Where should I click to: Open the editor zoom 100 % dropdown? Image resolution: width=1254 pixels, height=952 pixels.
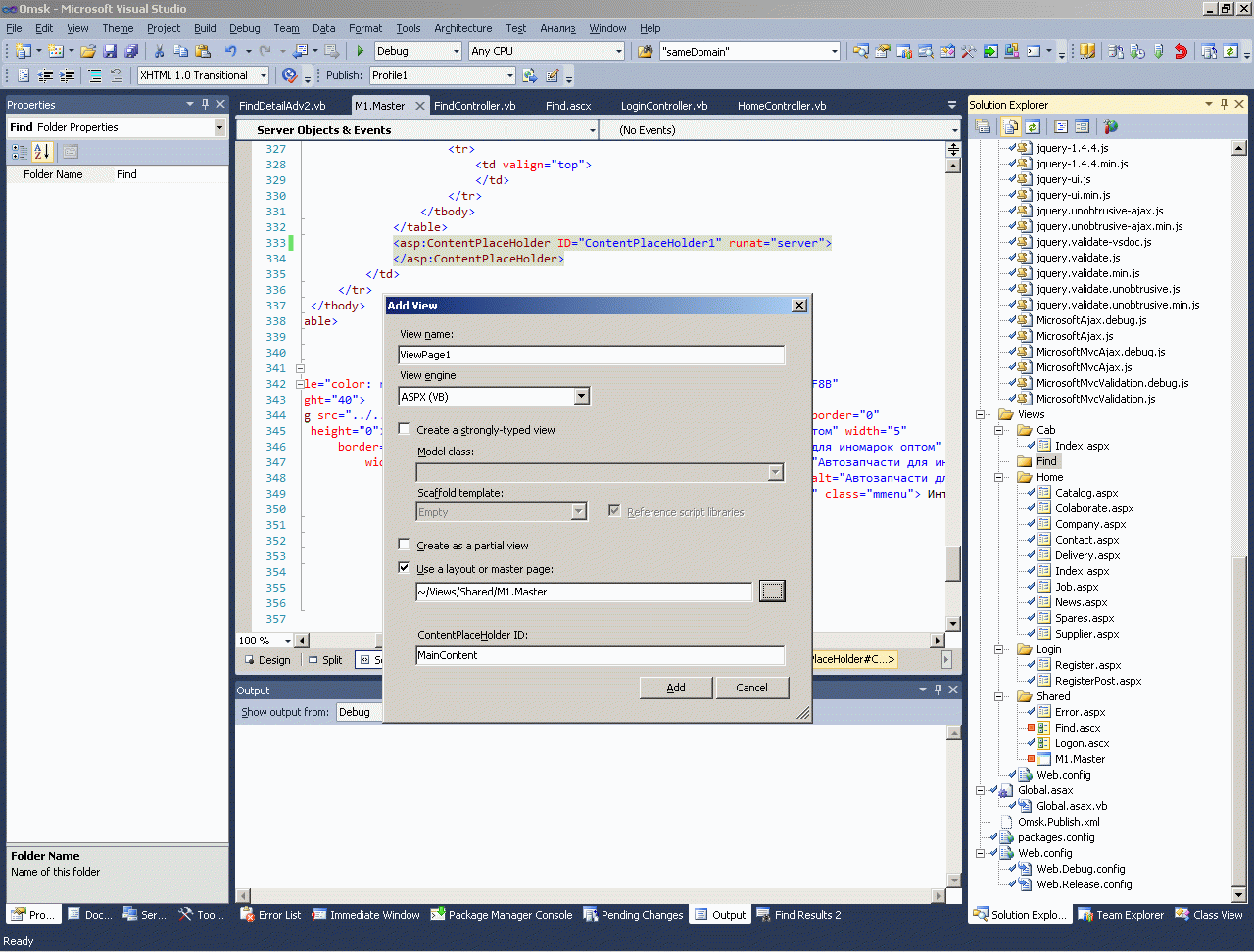(x=287, y=641)
